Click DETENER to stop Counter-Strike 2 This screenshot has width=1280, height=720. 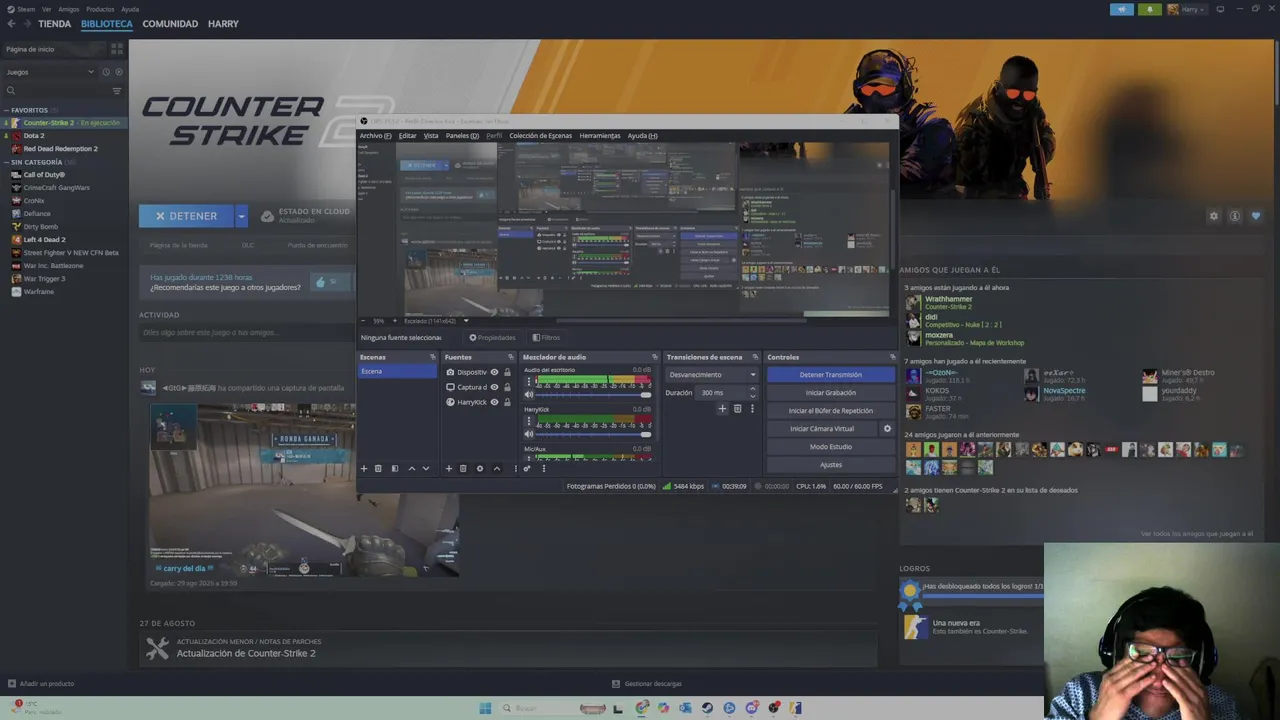point(187,215)
